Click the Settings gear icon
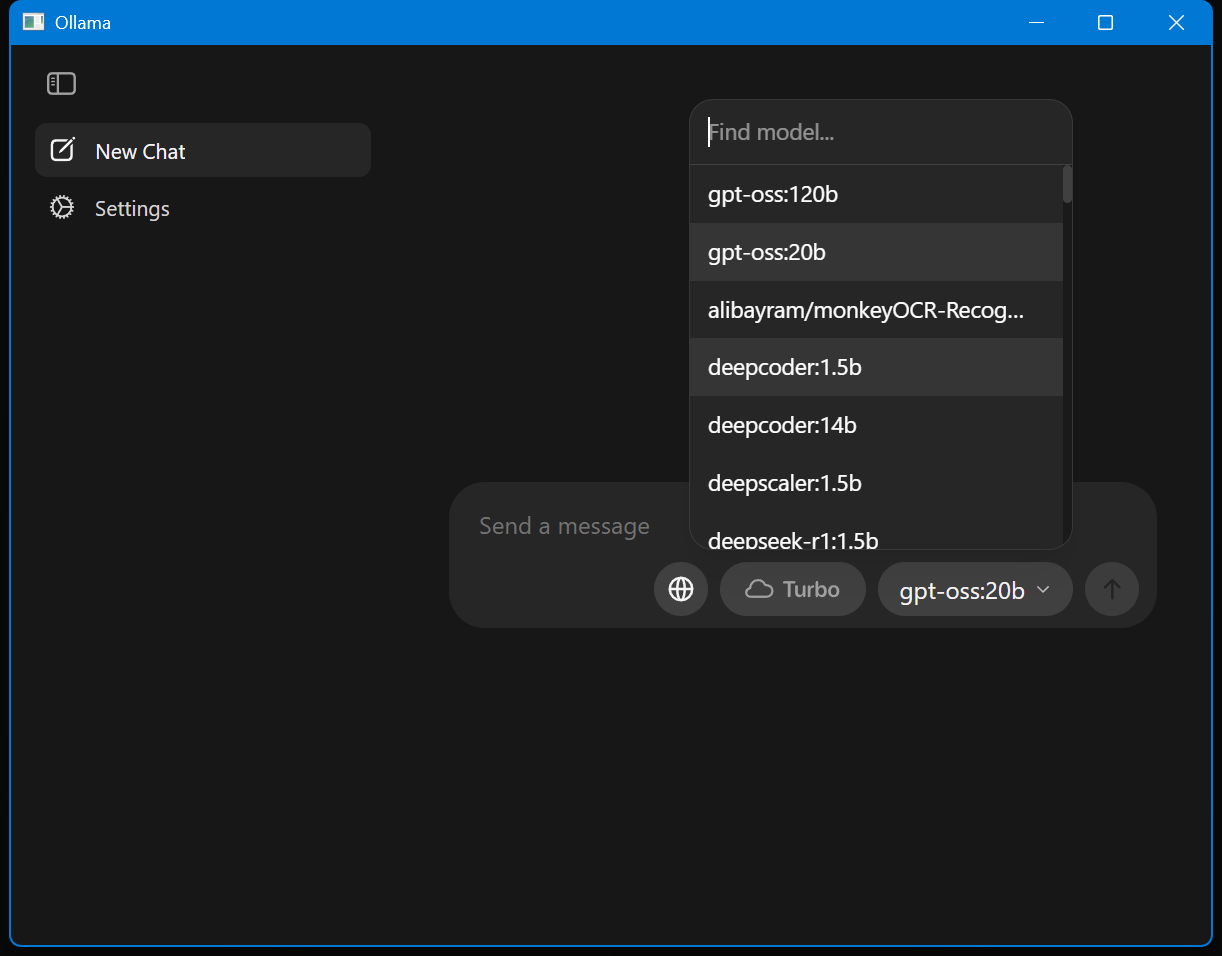1222x956 pixels. pos(62,208)
